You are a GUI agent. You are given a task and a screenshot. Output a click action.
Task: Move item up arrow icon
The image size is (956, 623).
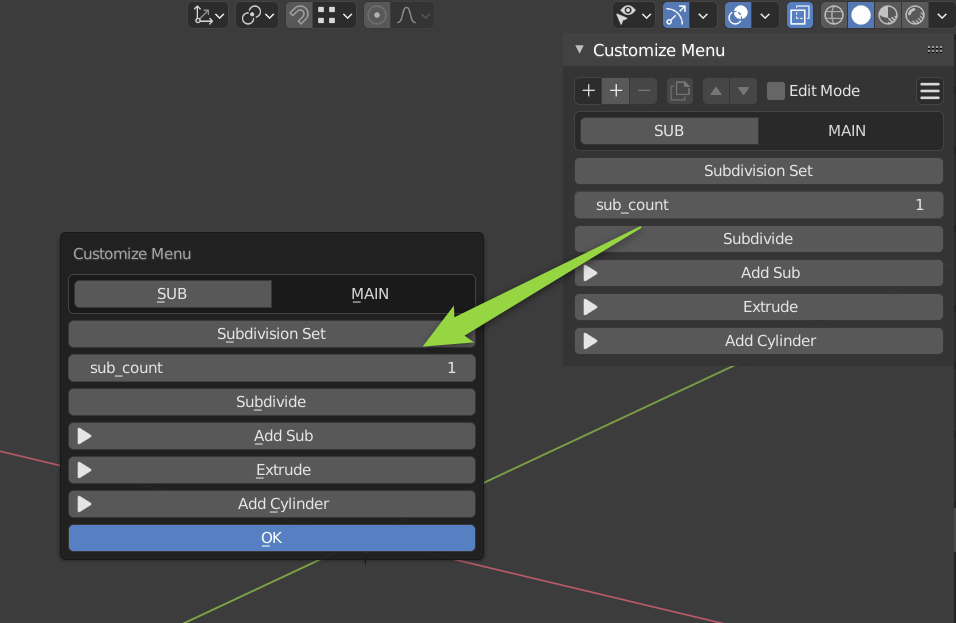point(716,91)
